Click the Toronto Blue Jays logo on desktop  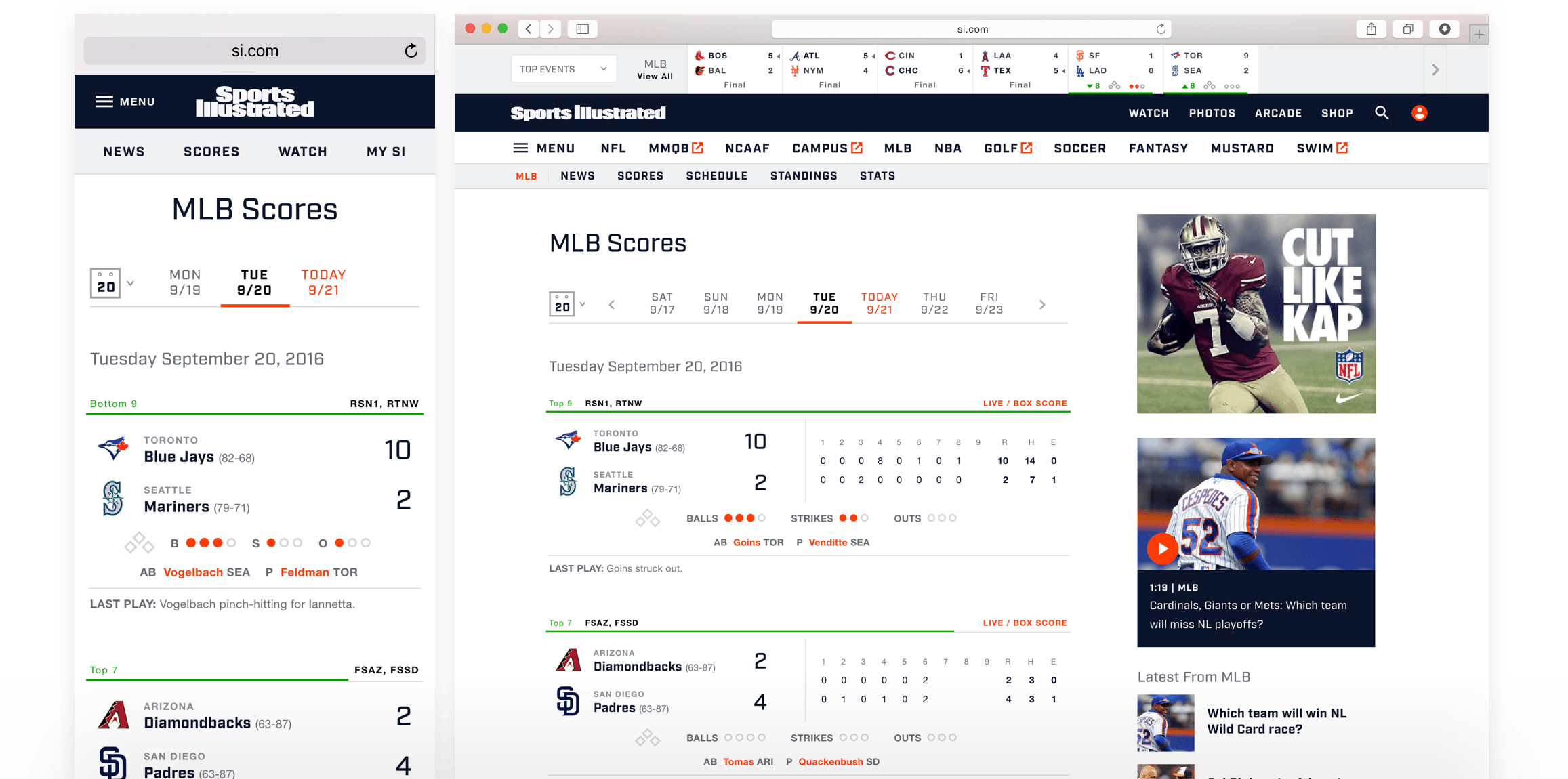tap(568, 440)
